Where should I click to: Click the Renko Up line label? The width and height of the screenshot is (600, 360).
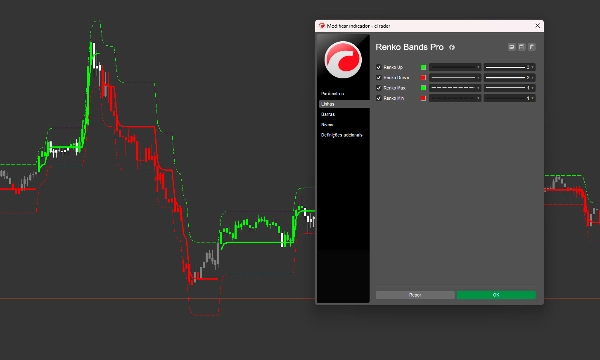[393, 67]
